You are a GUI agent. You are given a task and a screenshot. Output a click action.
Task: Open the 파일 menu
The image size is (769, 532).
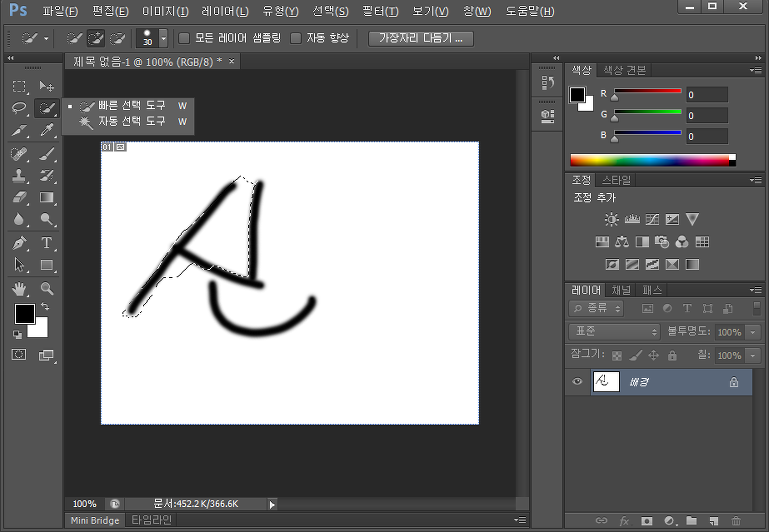pyautogui.click(x=60, y=11)
